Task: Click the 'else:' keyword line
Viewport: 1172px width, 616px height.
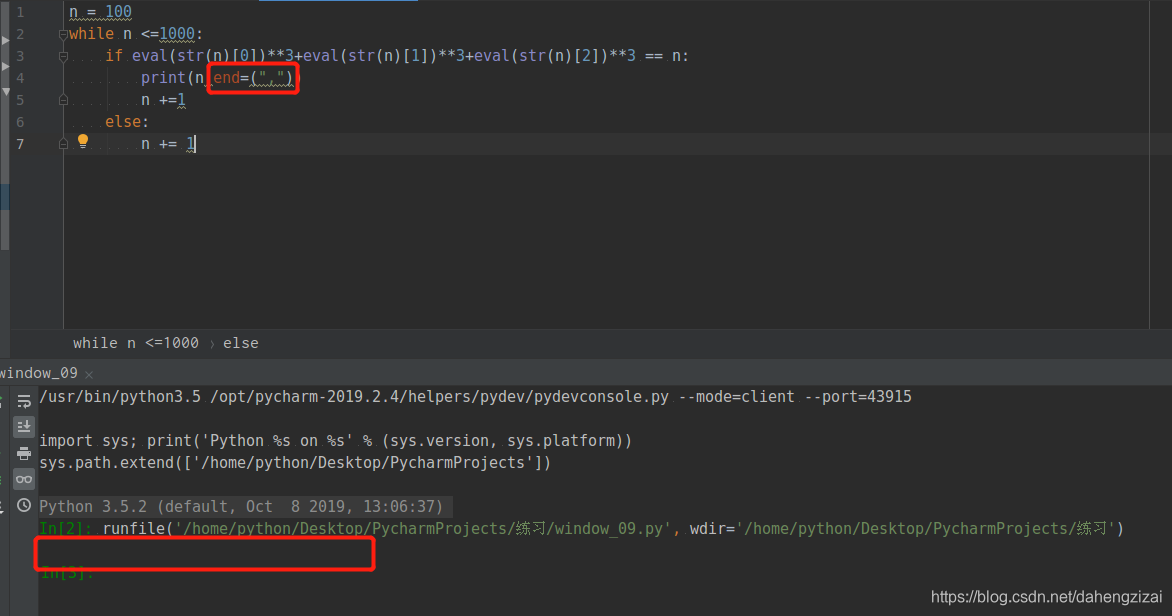Action: pos(127,122)
